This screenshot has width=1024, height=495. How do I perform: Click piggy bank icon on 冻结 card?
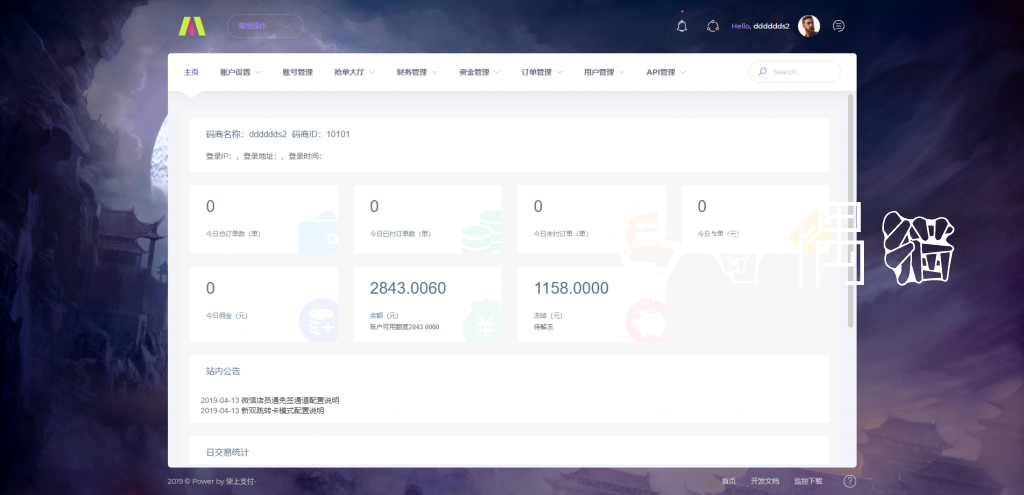pyautogui.click(x=646, y=321)
